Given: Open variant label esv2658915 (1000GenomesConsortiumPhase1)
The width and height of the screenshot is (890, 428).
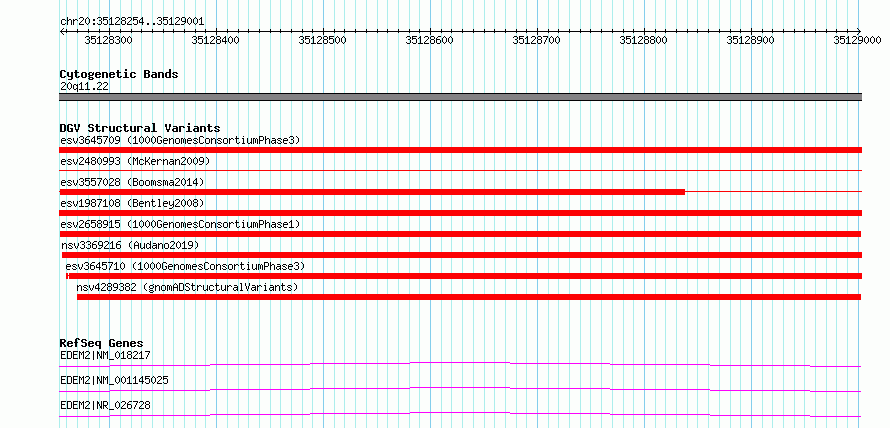Looking at the screenshot, I should tap(180, 224).
